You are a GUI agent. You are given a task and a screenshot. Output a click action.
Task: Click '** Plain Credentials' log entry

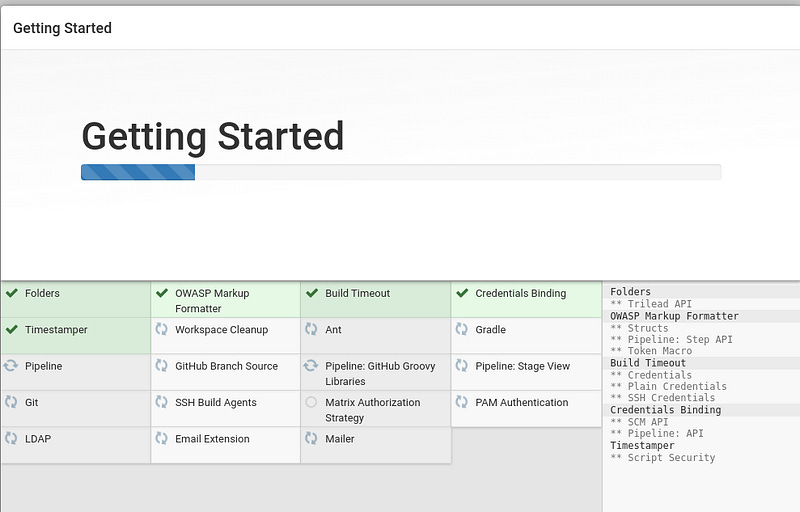668,386
